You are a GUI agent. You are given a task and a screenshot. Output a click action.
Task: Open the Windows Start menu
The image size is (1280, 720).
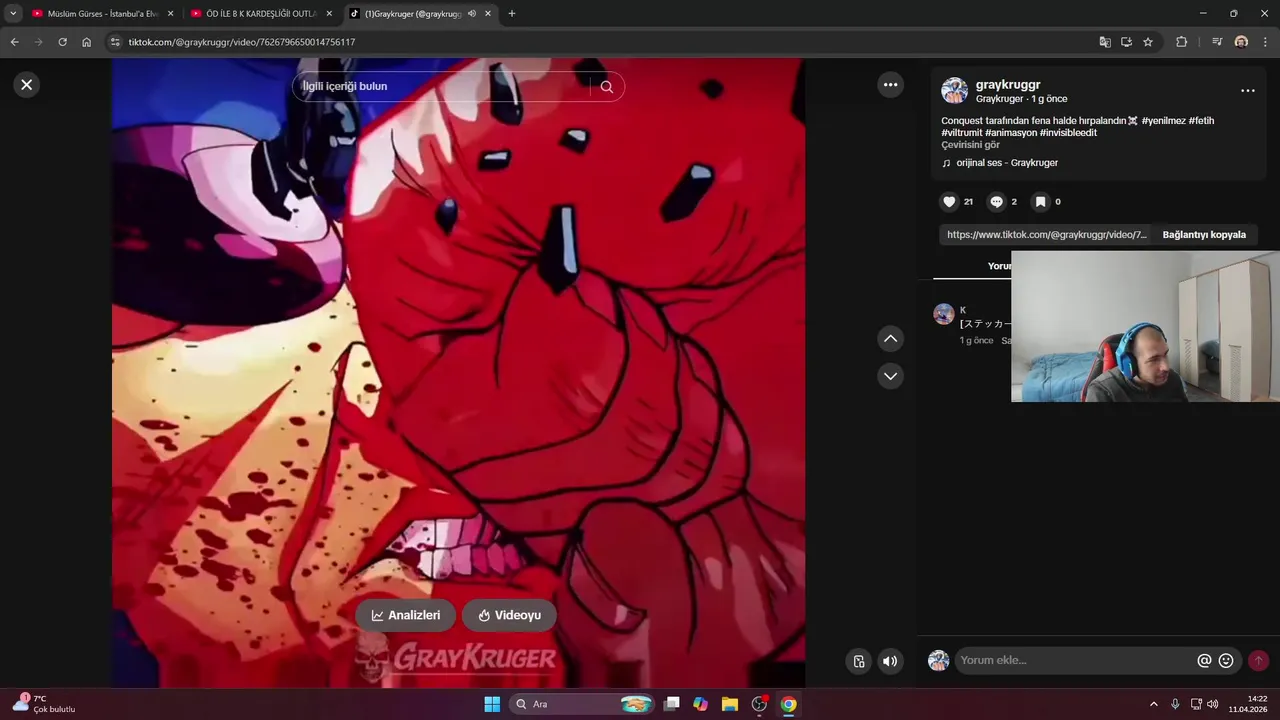[492, 704]
